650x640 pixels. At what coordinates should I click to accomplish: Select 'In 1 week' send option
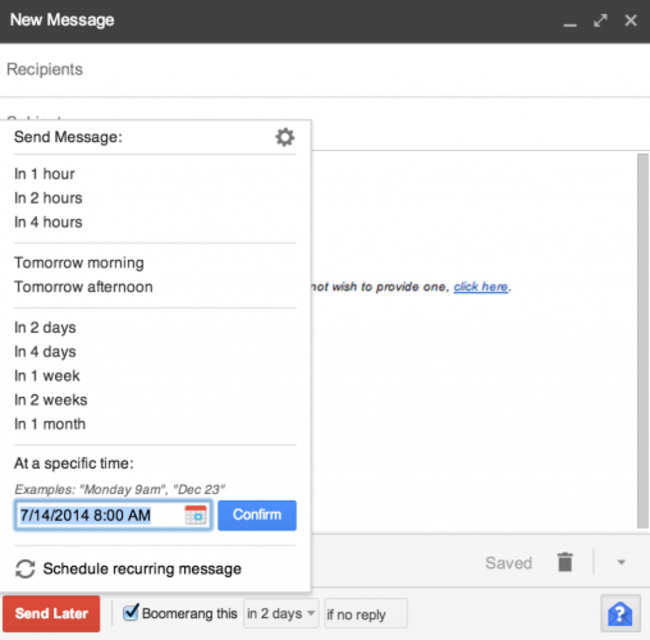point(47,376)
